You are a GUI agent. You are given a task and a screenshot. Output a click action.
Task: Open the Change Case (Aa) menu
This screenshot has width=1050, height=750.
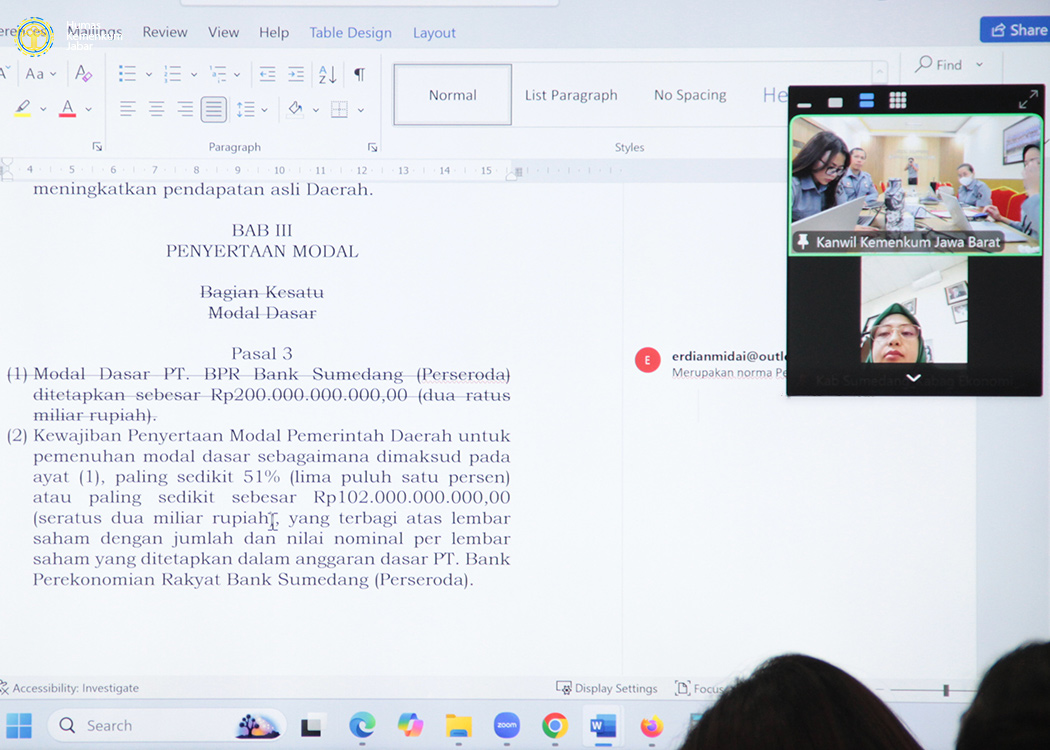point(40,74)
